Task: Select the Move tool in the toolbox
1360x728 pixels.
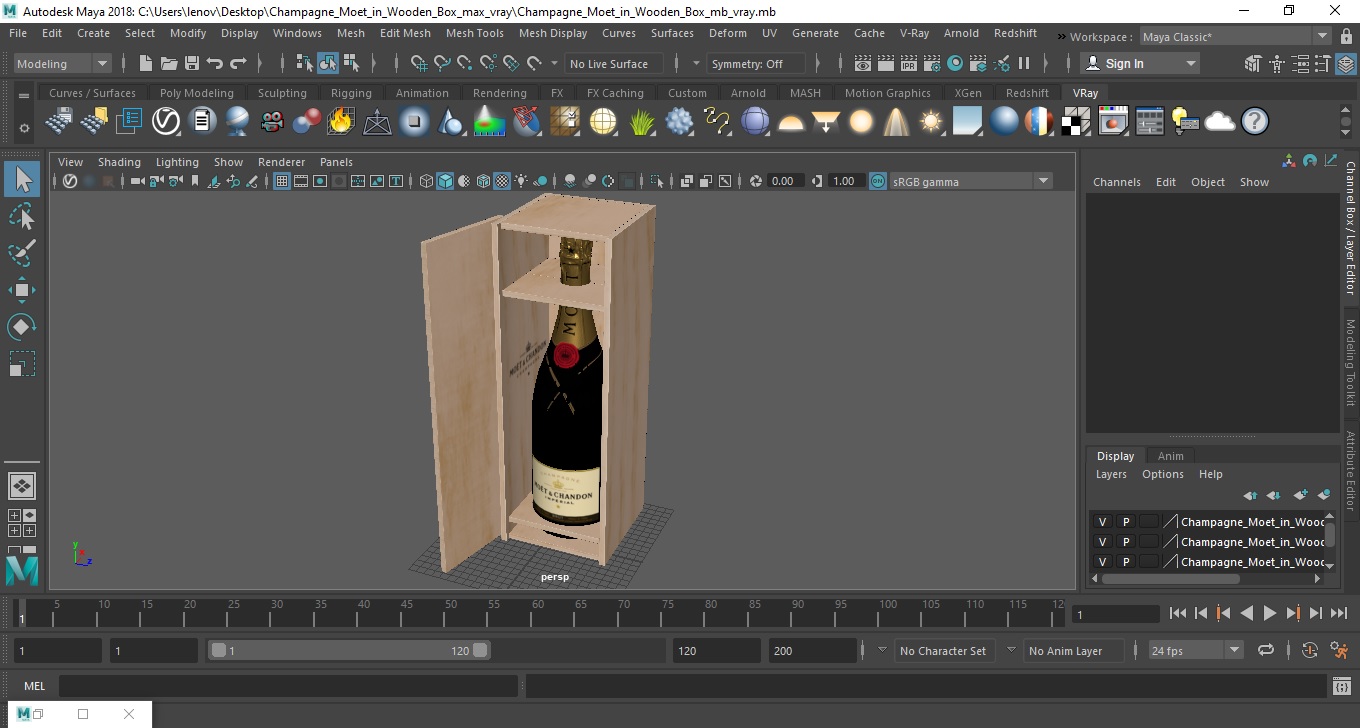Action: [22, 290]
